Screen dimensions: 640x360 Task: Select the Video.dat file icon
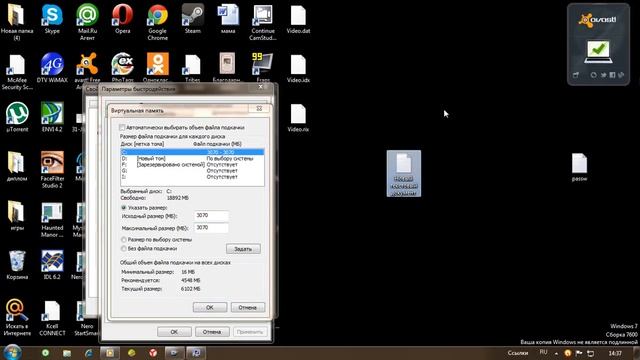tap(298, 18)
